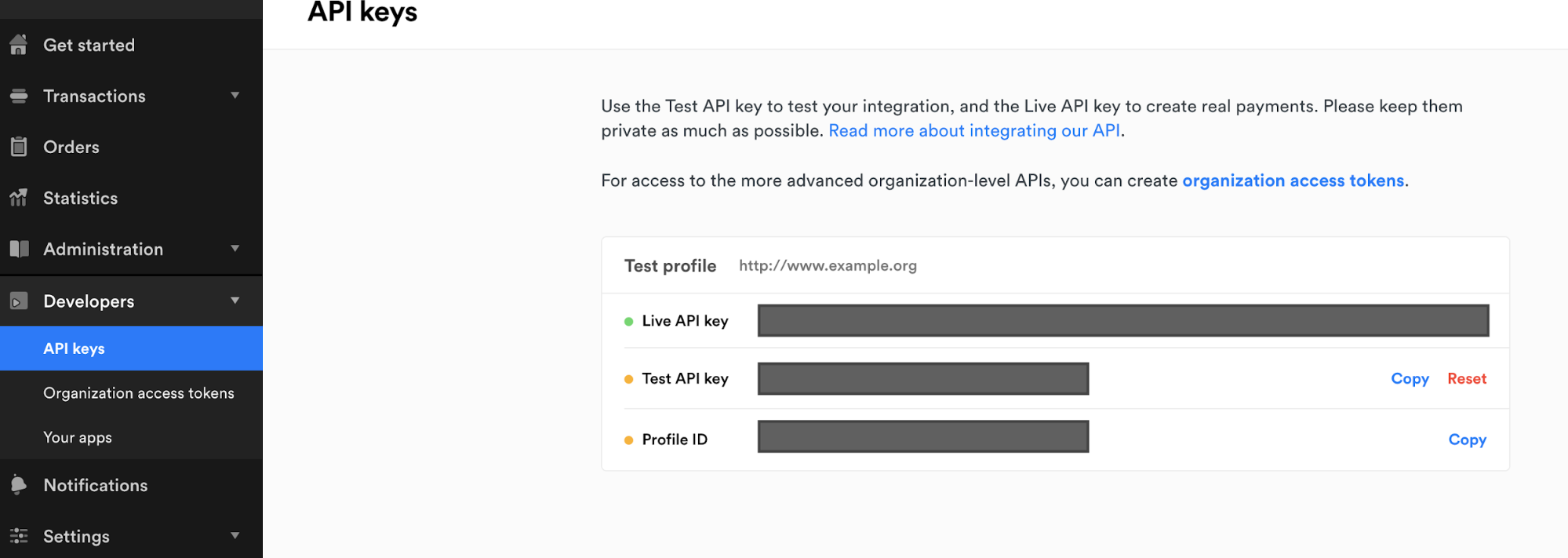This screenshot has height=558, width=1568.
Task: Click the Statistics chart icon
Action: tap(19, 198)
